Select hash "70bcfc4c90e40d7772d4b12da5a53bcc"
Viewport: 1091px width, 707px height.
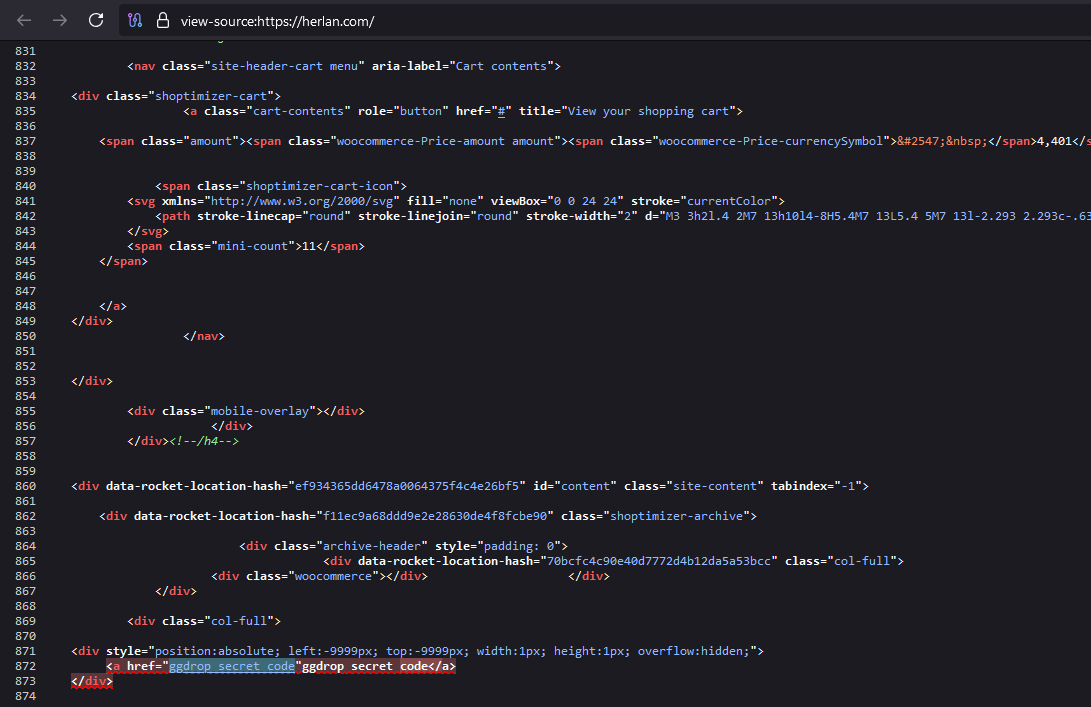point(659,562)
